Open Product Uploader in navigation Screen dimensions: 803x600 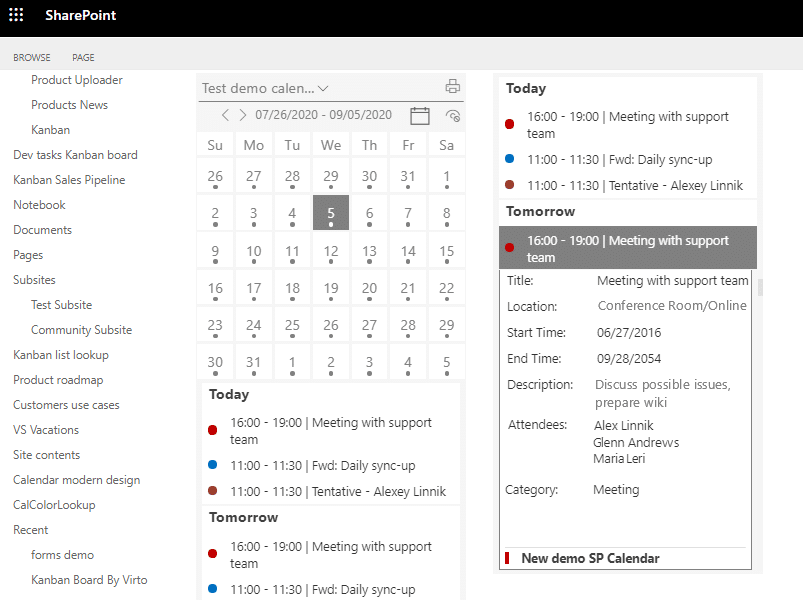tap(77, 80)
